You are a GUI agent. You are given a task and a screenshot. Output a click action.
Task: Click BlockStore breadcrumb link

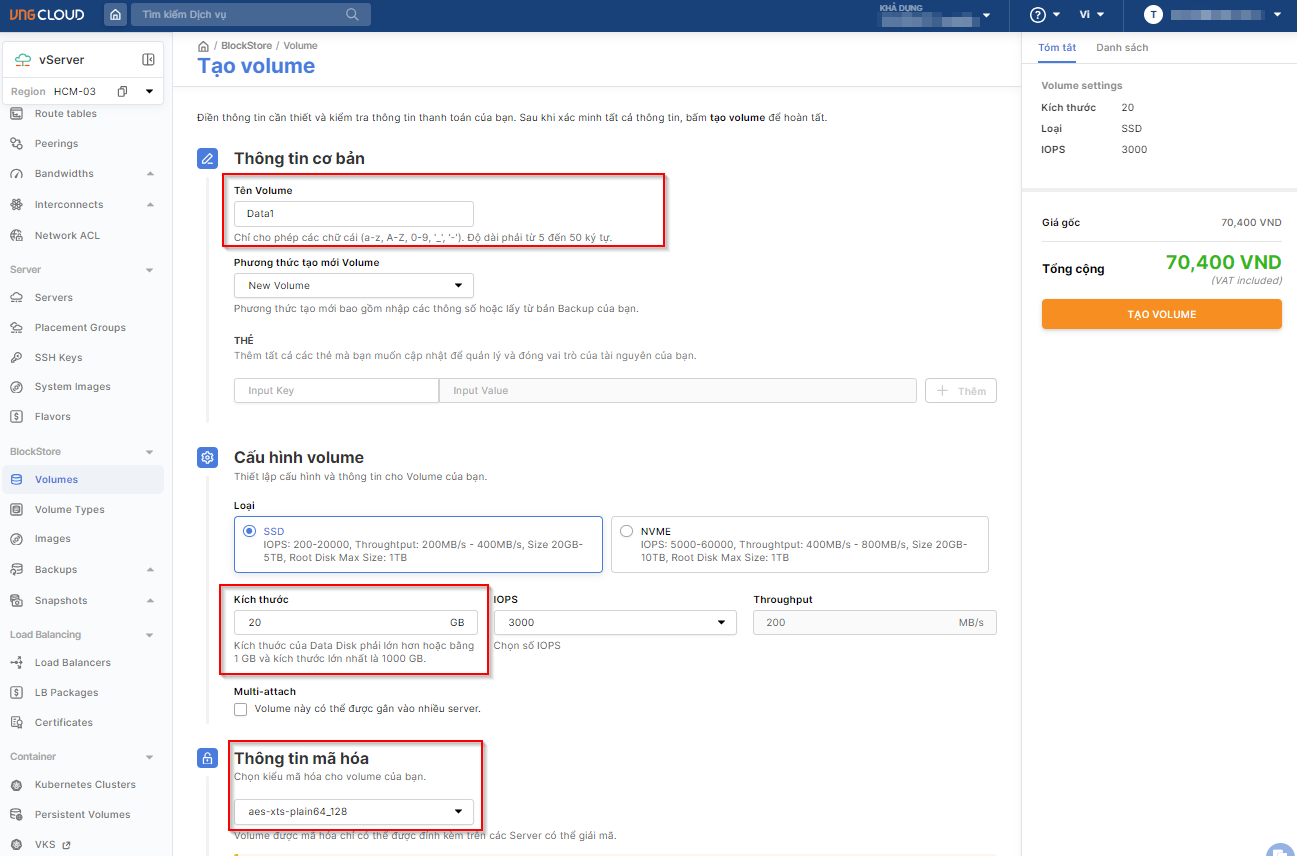click(246, 46)
